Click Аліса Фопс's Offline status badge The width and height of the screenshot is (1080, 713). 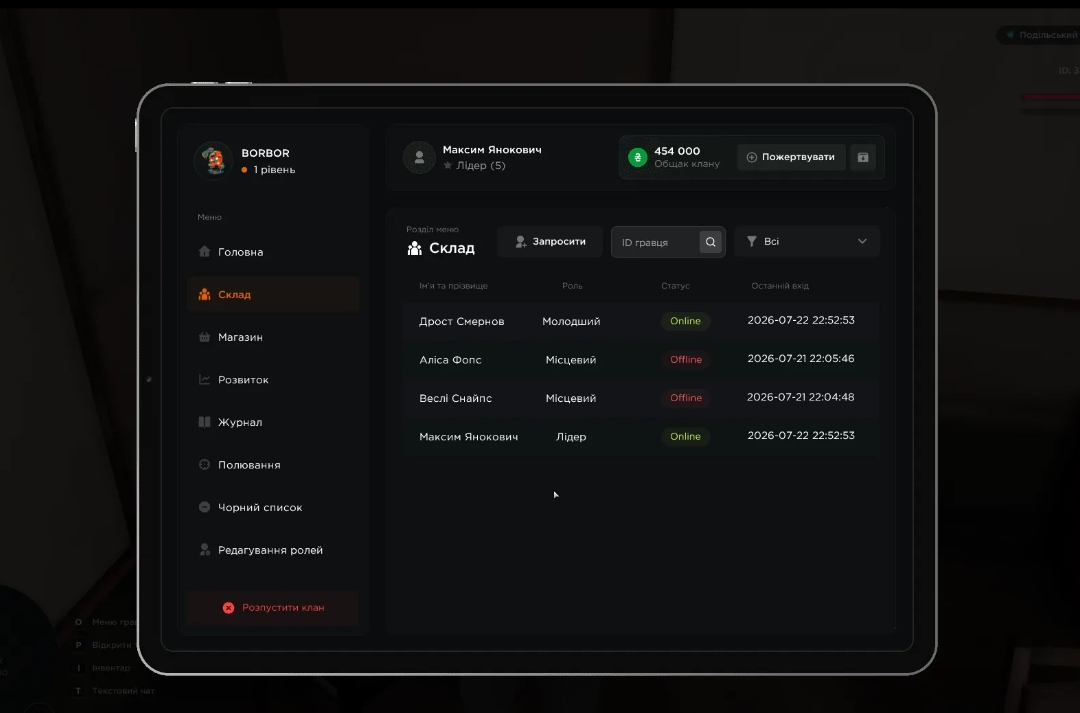click(x=686, y=360)
